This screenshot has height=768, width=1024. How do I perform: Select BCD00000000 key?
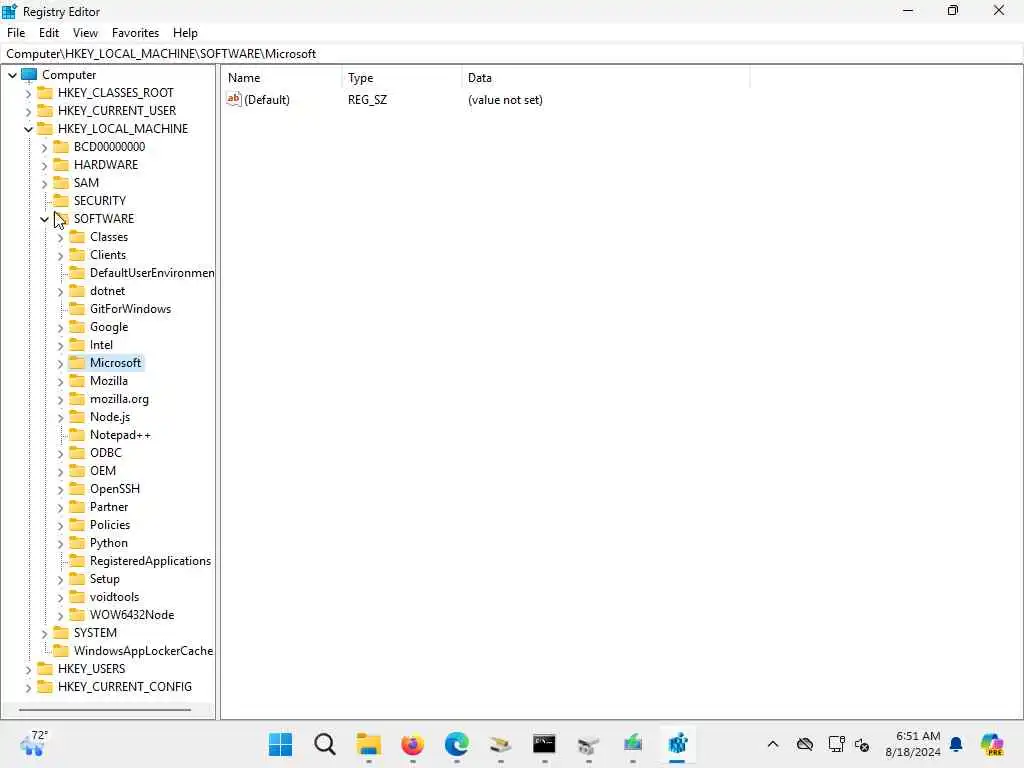click(x=109, y=147)
